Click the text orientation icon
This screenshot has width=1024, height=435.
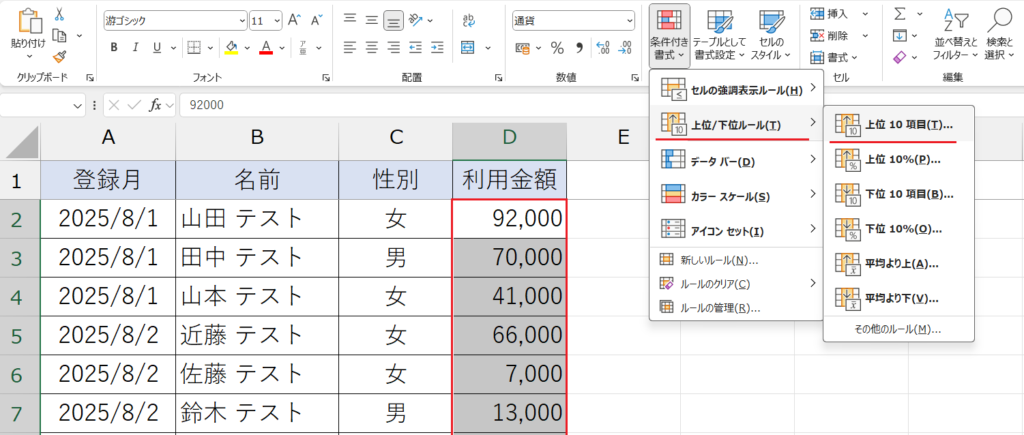414,20
